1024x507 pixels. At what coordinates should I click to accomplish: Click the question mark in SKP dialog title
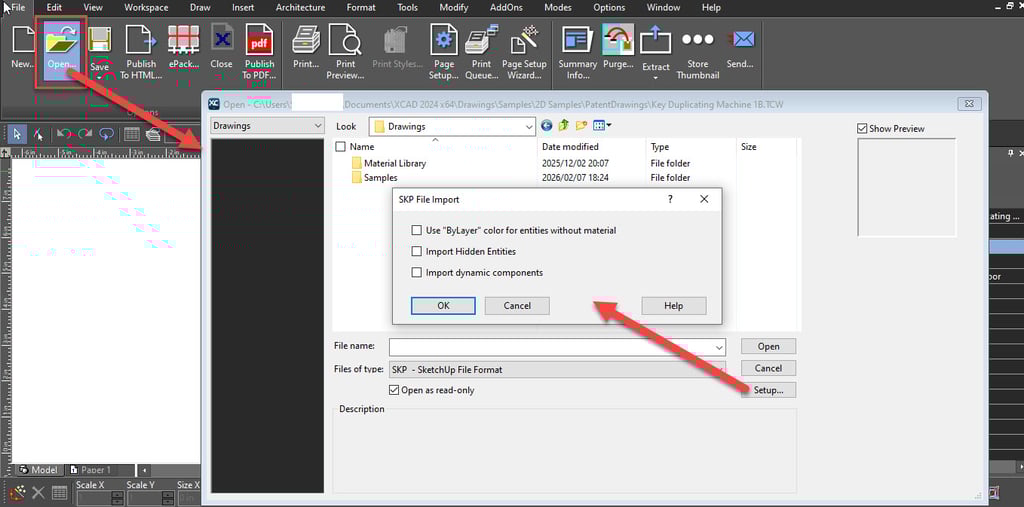click(x=670, y=199)
